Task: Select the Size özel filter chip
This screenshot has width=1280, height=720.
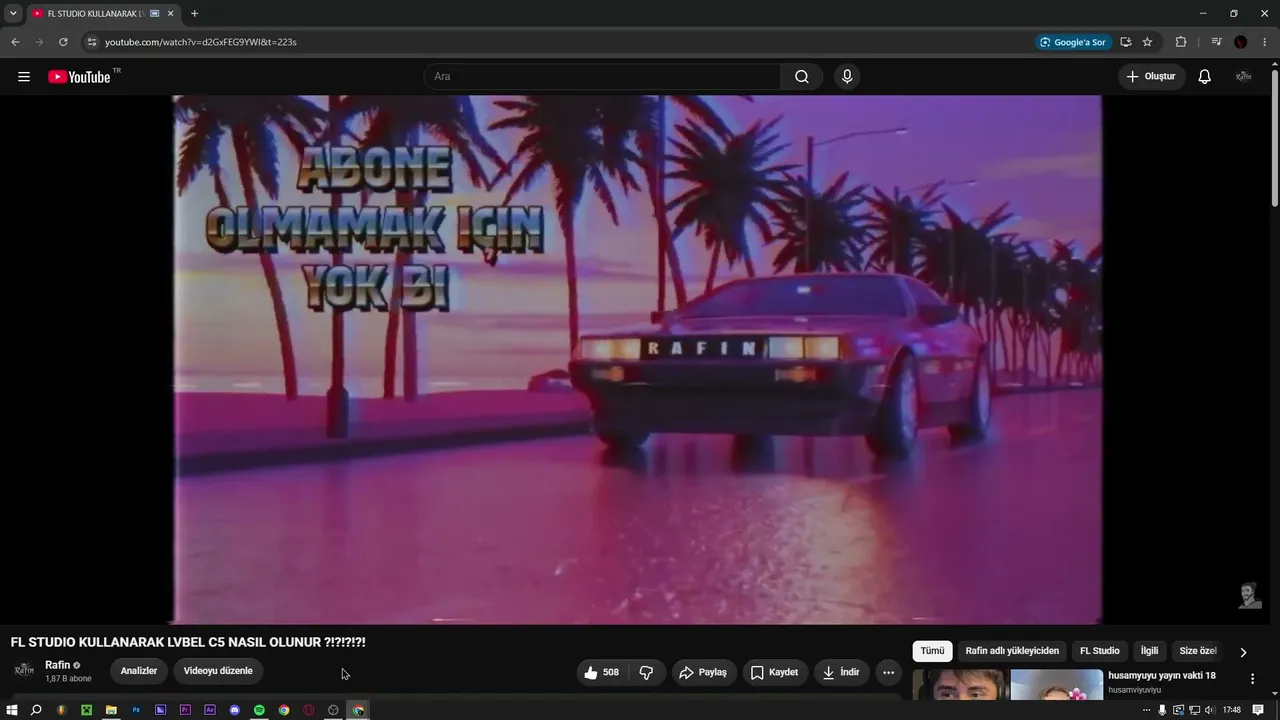Action: point(1197,651)
